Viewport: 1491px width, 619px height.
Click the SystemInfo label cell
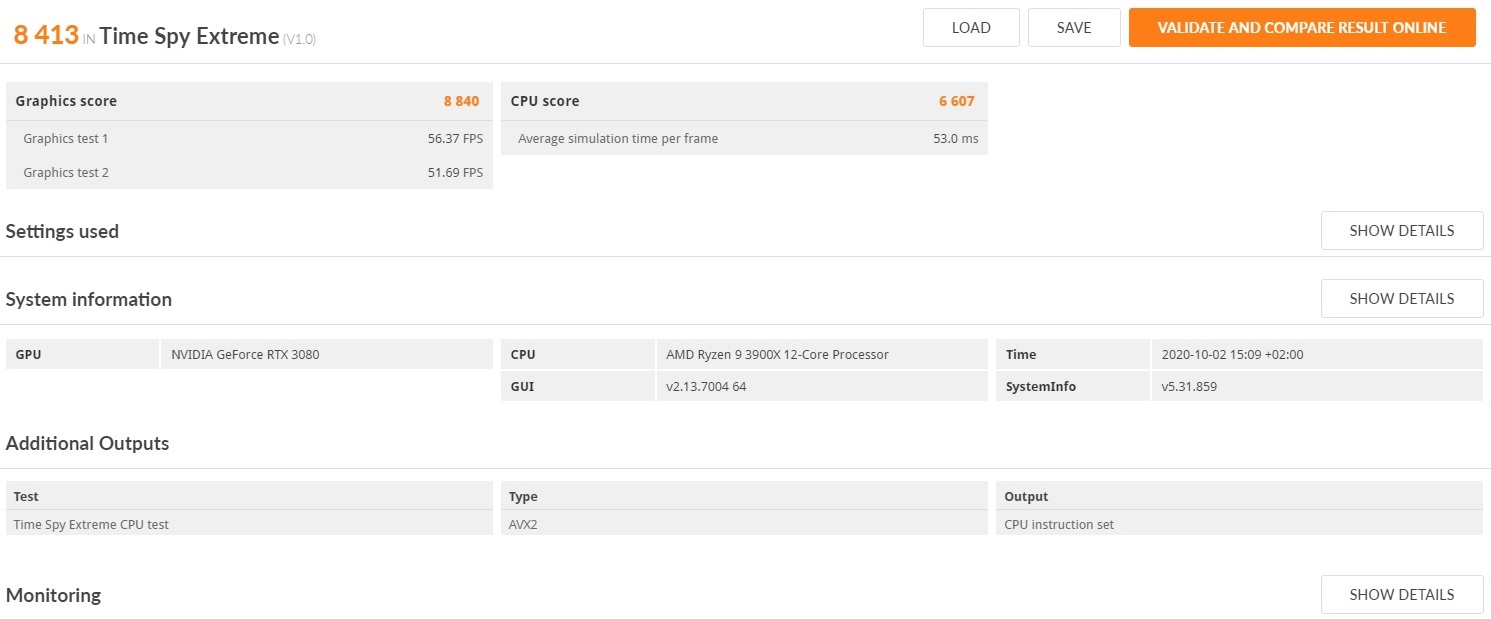click(x=1072, y=386)
